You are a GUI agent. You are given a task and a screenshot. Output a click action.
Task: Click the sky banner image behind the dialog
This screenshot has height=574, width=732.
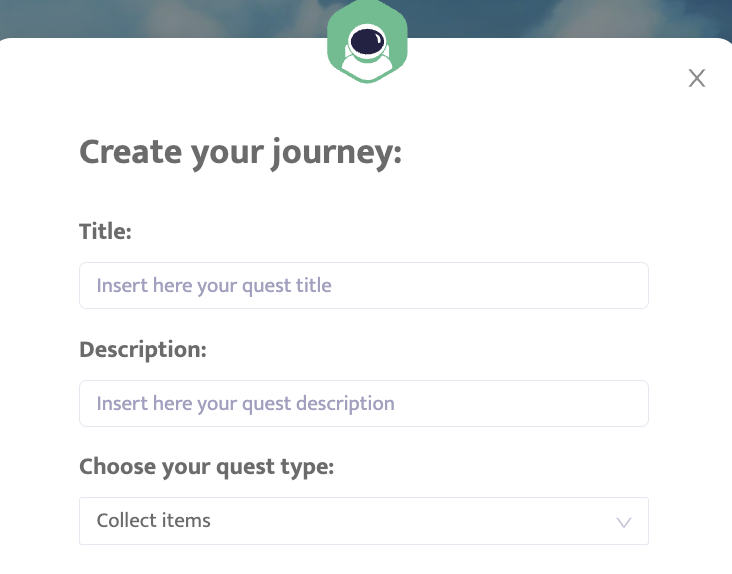[x=150, y=18]
